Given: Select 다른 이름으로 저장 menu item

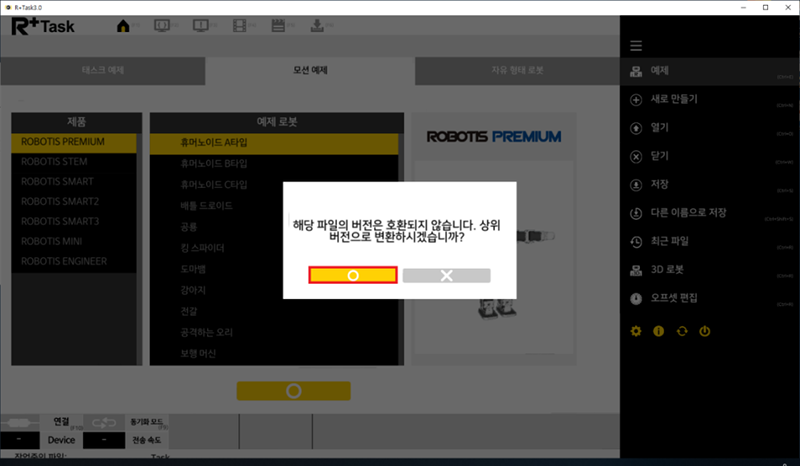Looking at the screenshot, I should tap(688, 213).
